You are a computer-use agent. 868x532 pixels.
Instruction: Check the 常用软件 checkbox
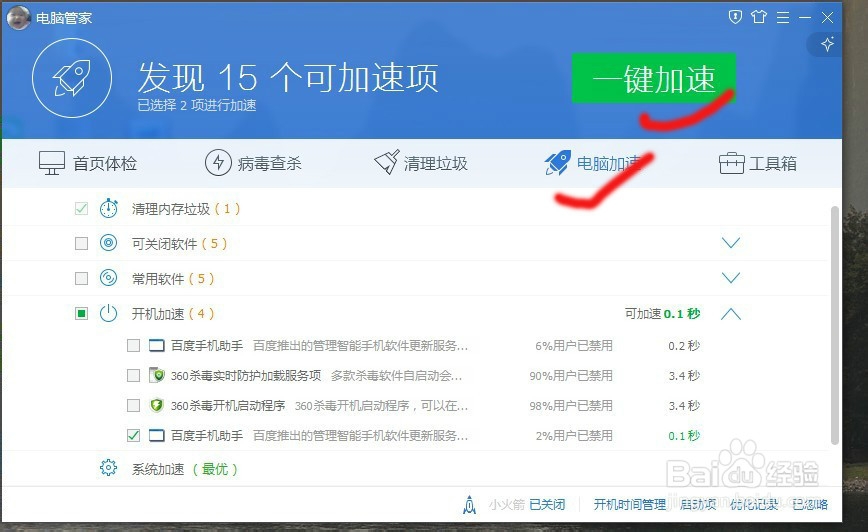point(81,278)
